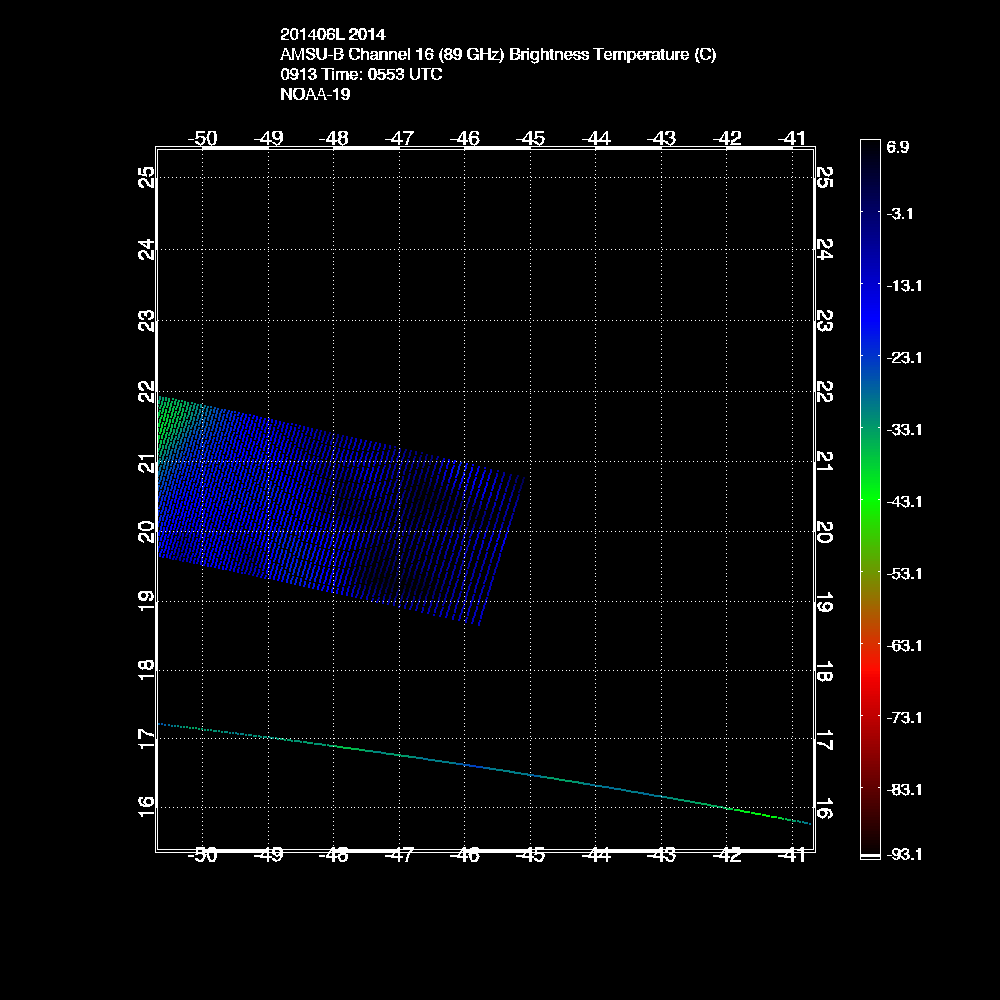This screenshot has width=1000, height=1000.
Task: Click the -45 longitude label on top axis
Action: [531, 138]
